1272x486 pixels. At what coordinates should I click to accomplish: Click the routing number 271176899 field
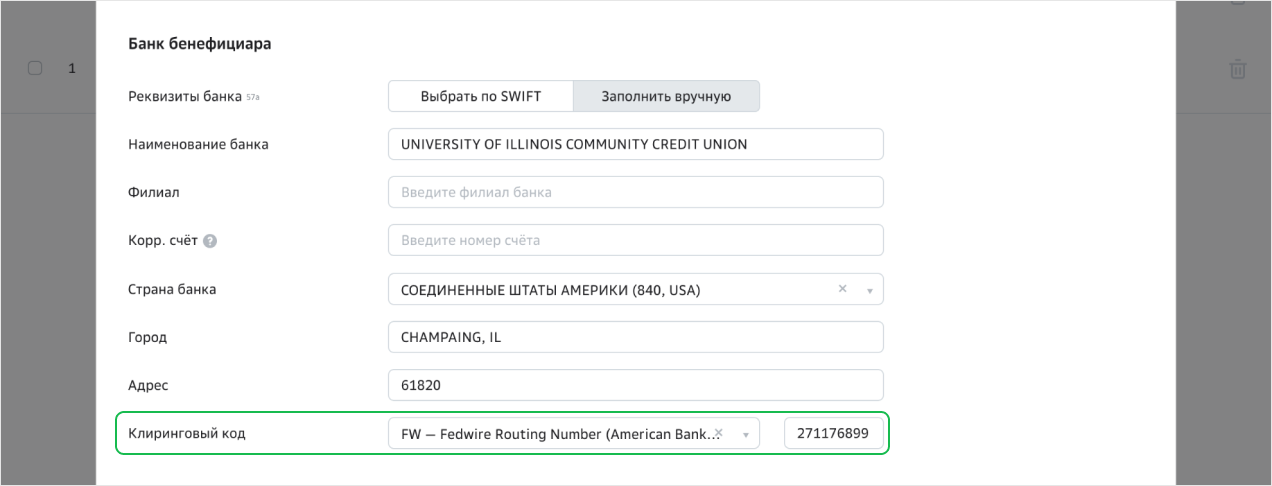coord(833,434)
